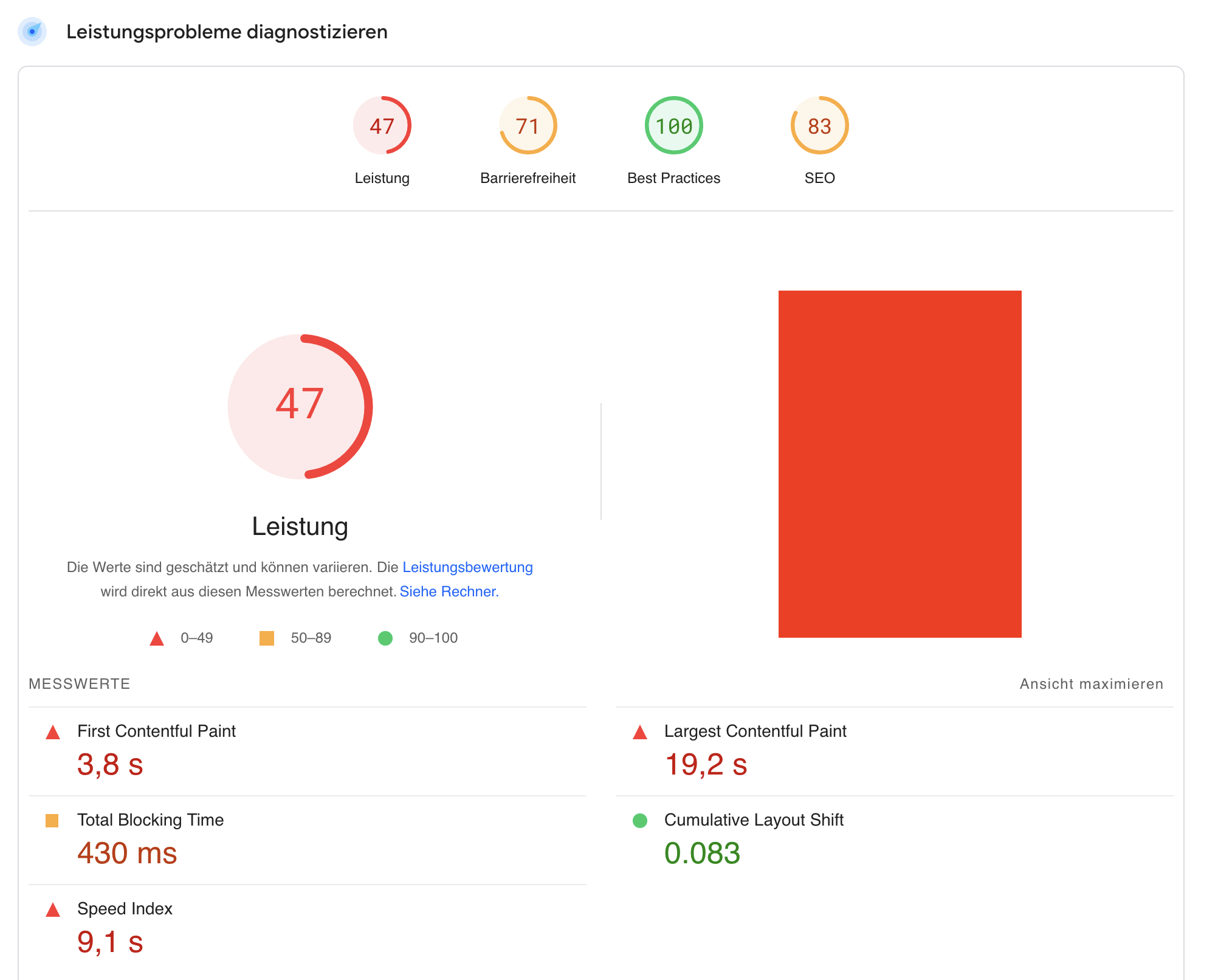1218x980 pixels.
Task: Open the Leistungsbewertung link
Action: coord(467,567)
